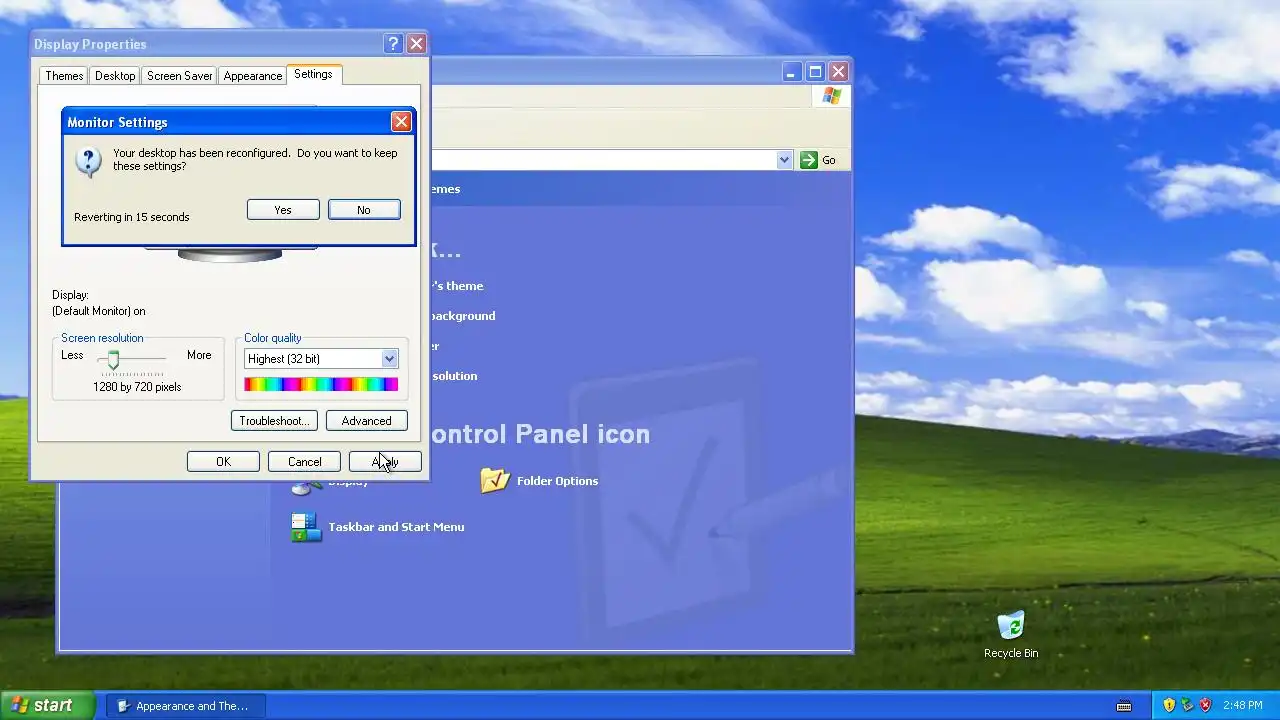
Task: Click the Start button
Action: 48,705
